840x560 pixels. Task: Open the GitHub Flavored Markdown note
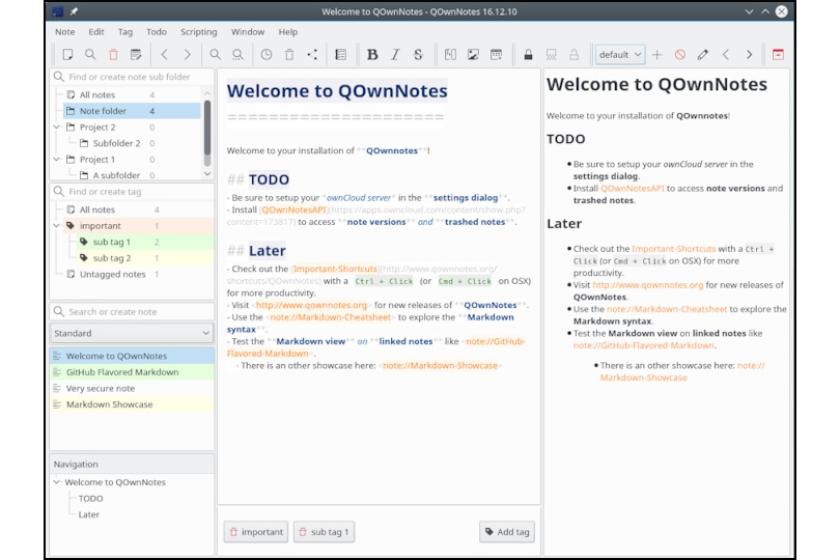[x=132, y=372]
